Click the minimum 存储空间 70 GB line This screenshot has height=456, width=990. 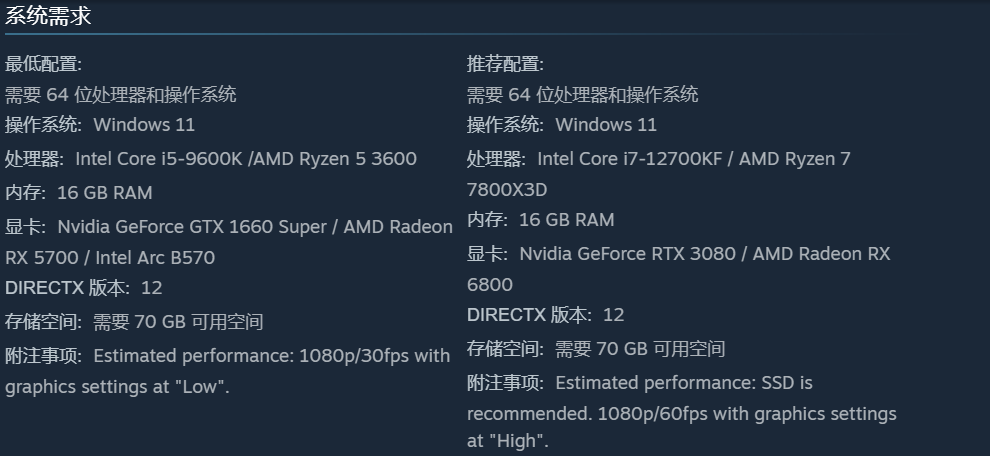(x=134, y=322)
